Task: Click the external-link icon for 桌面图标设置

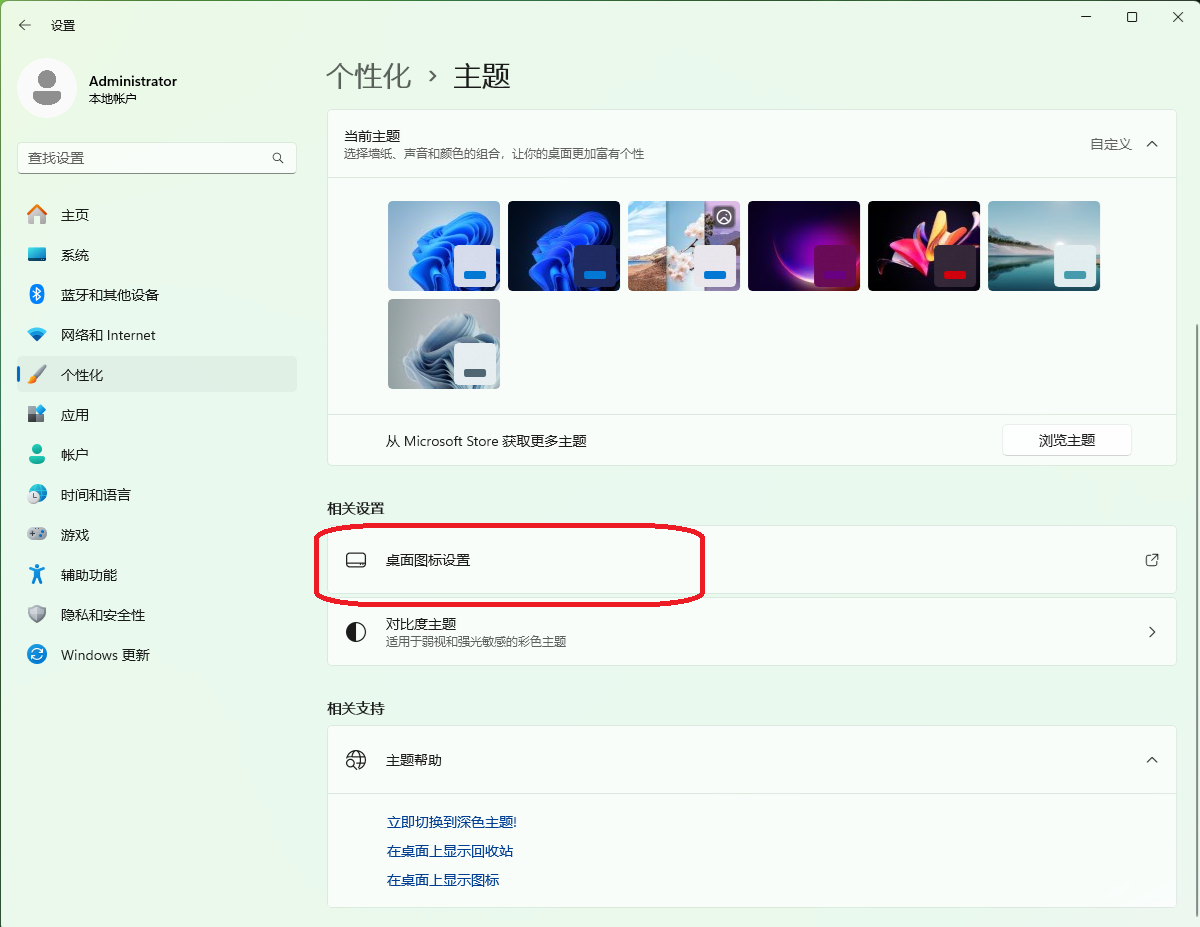Action: [1152, 560]
